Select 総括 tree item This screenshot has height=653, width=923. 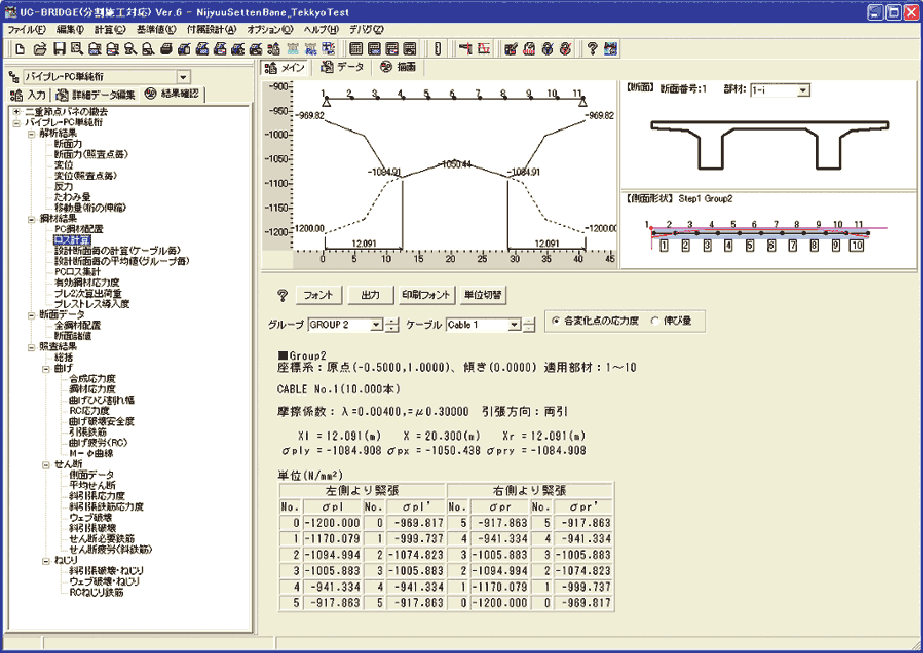point(64,357)
